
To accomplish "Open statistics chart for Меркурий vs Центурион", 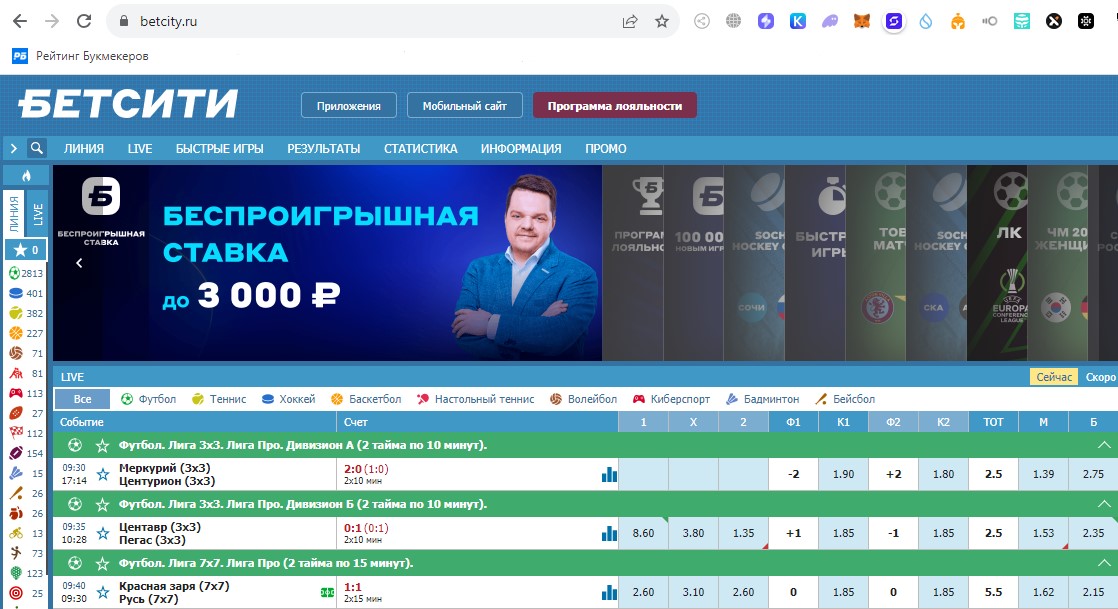I will click(609, 474).
